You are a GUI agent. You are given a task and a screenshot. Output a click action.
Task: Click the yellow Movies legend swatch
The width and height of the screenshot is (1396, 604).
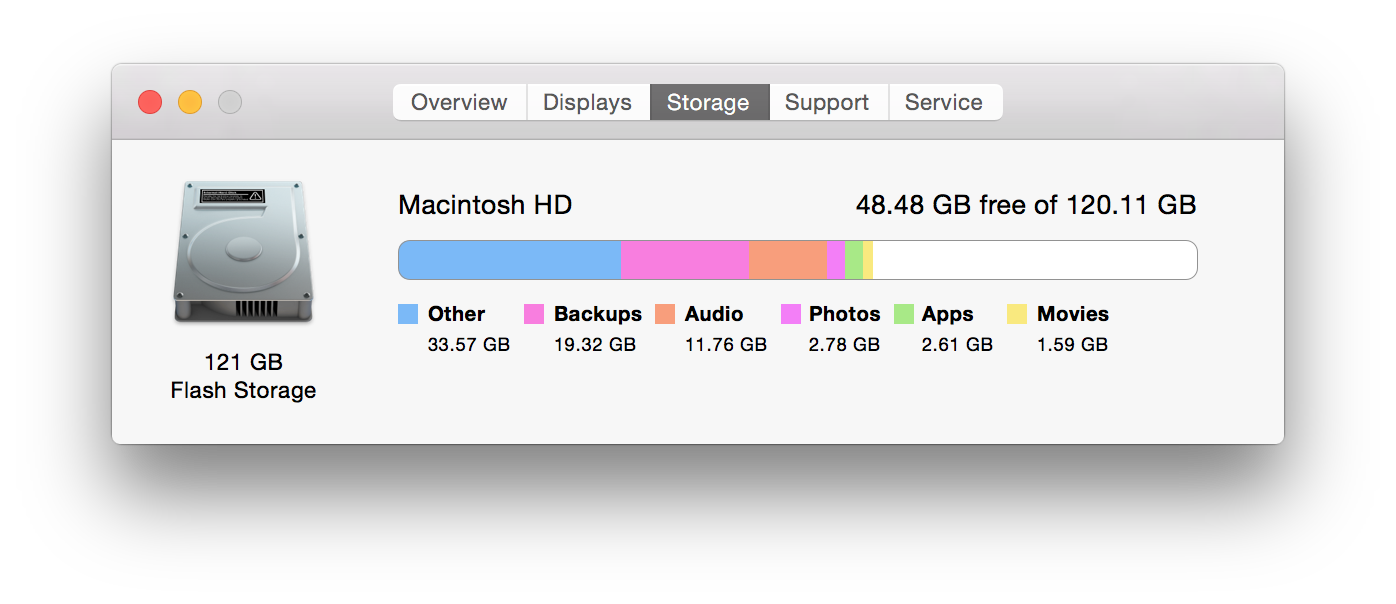1017,314
